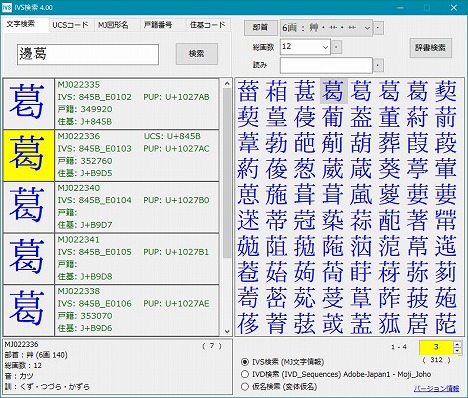Click the IVS検索 app icon in title bar
The width and height of the screenshot is (468, 398).
point(7,7)
